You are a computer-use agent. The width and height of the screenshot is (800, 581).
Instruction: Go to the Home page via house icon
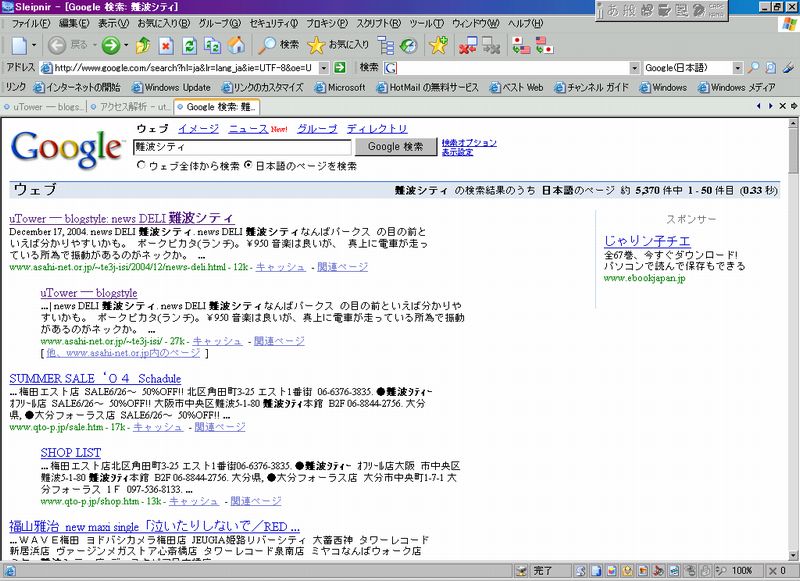click(x=236, y=46)
